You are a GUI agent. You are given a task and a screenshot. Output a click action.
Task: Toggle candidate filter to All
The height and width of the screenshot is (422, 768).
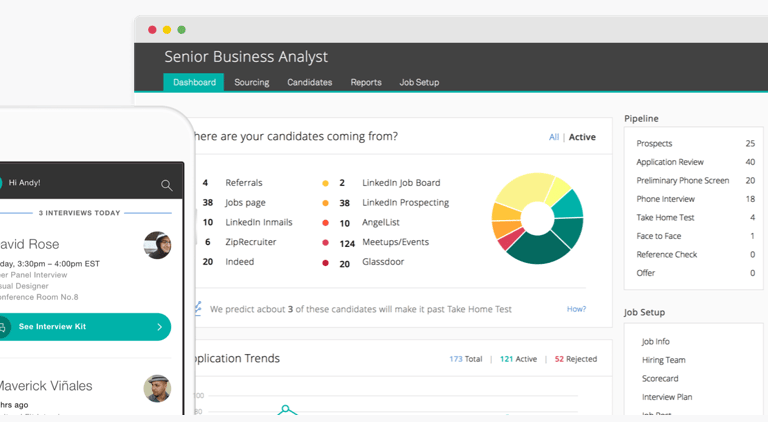(554, 137)
